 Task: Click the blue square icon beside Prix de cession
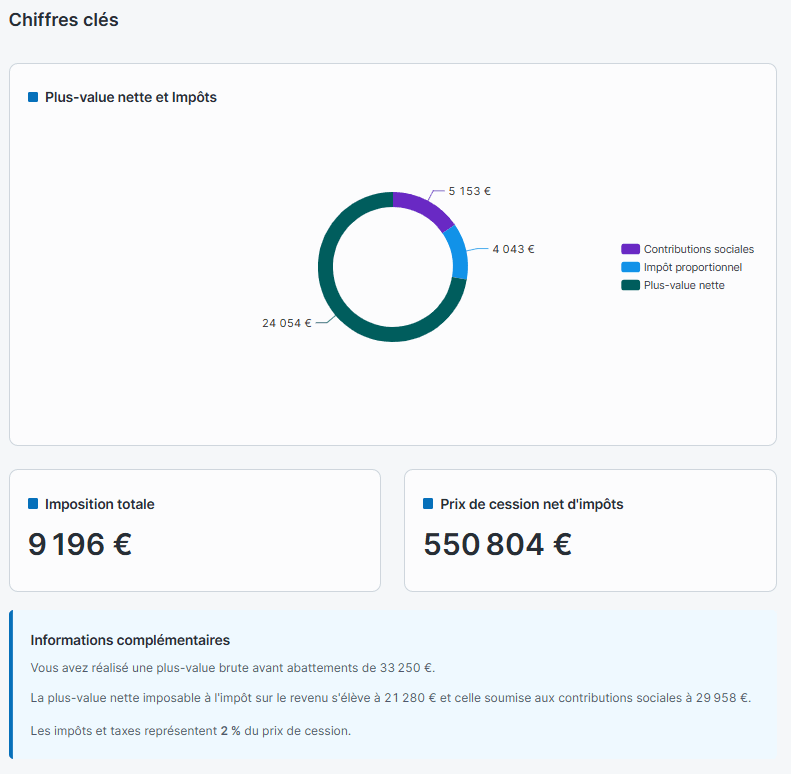click(x=428, y=504)
